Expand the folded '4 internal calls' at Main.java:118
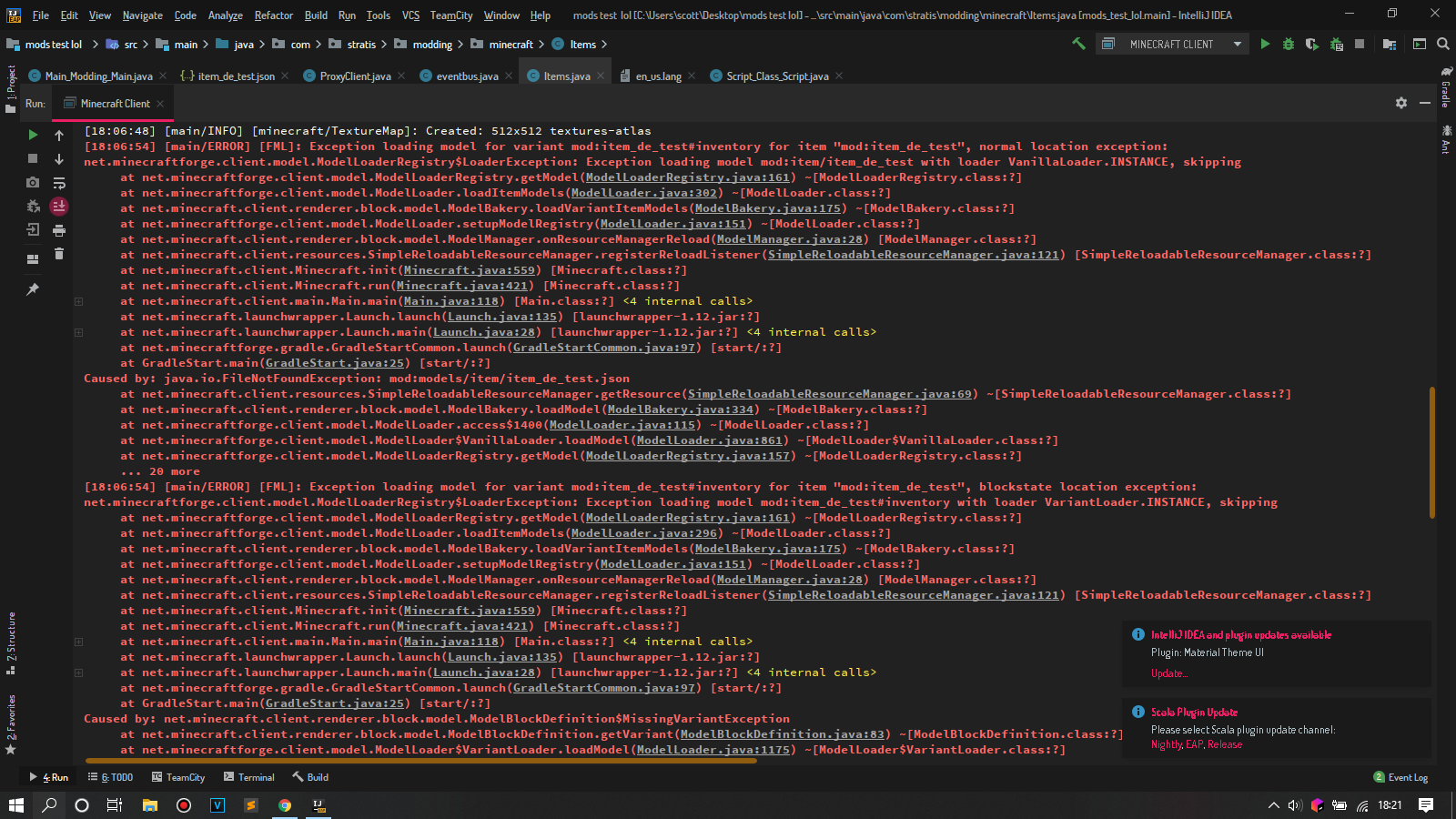The height and width of the screenshot is (819, 1456). (78, 301)
